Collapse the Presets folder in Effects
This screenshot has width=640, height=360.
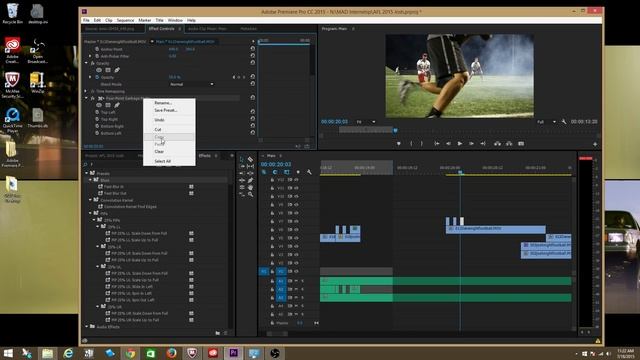[87, 173]
